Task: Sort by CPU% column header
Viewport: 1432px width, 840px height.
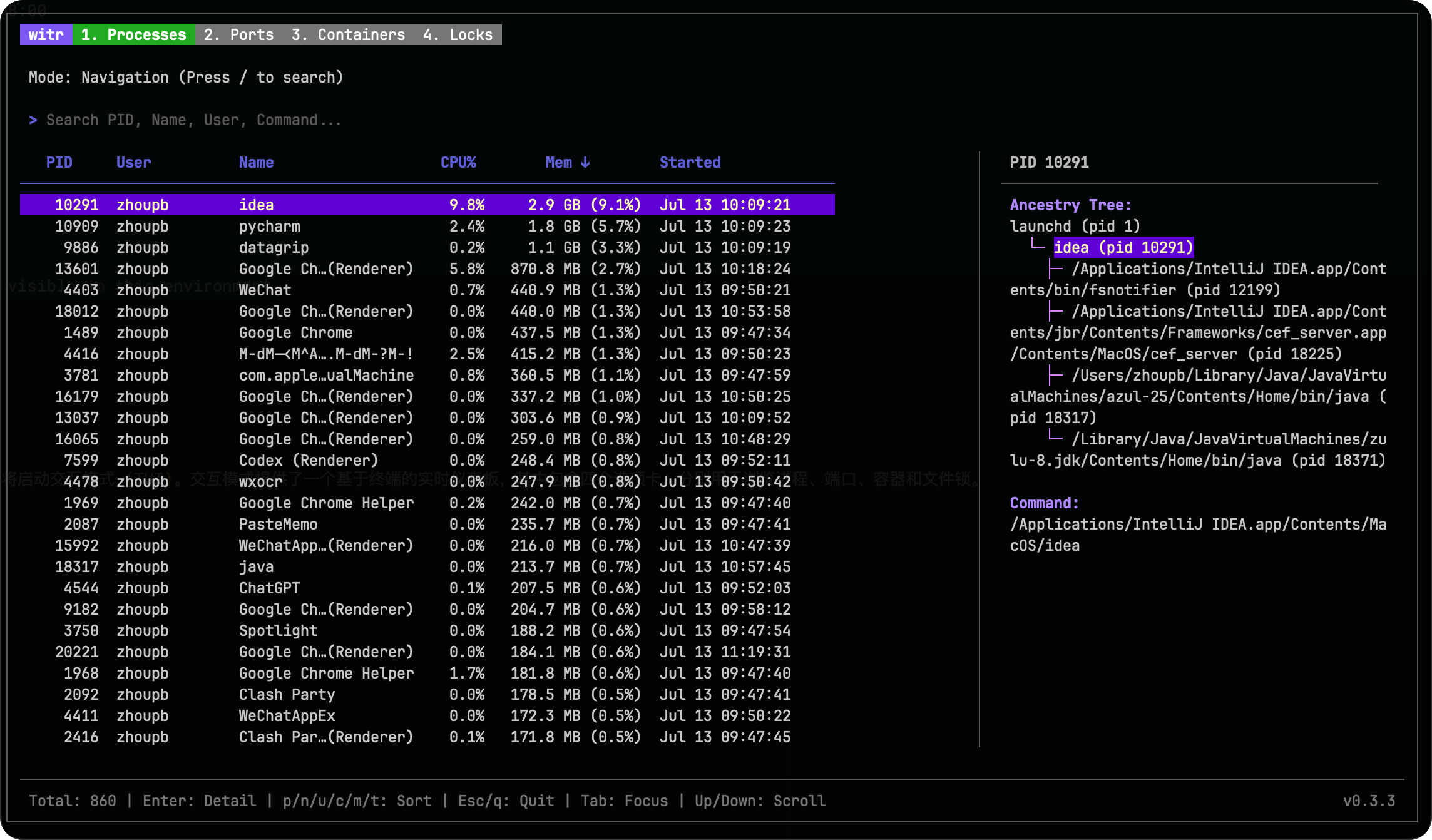Action: tap(458, 162)
